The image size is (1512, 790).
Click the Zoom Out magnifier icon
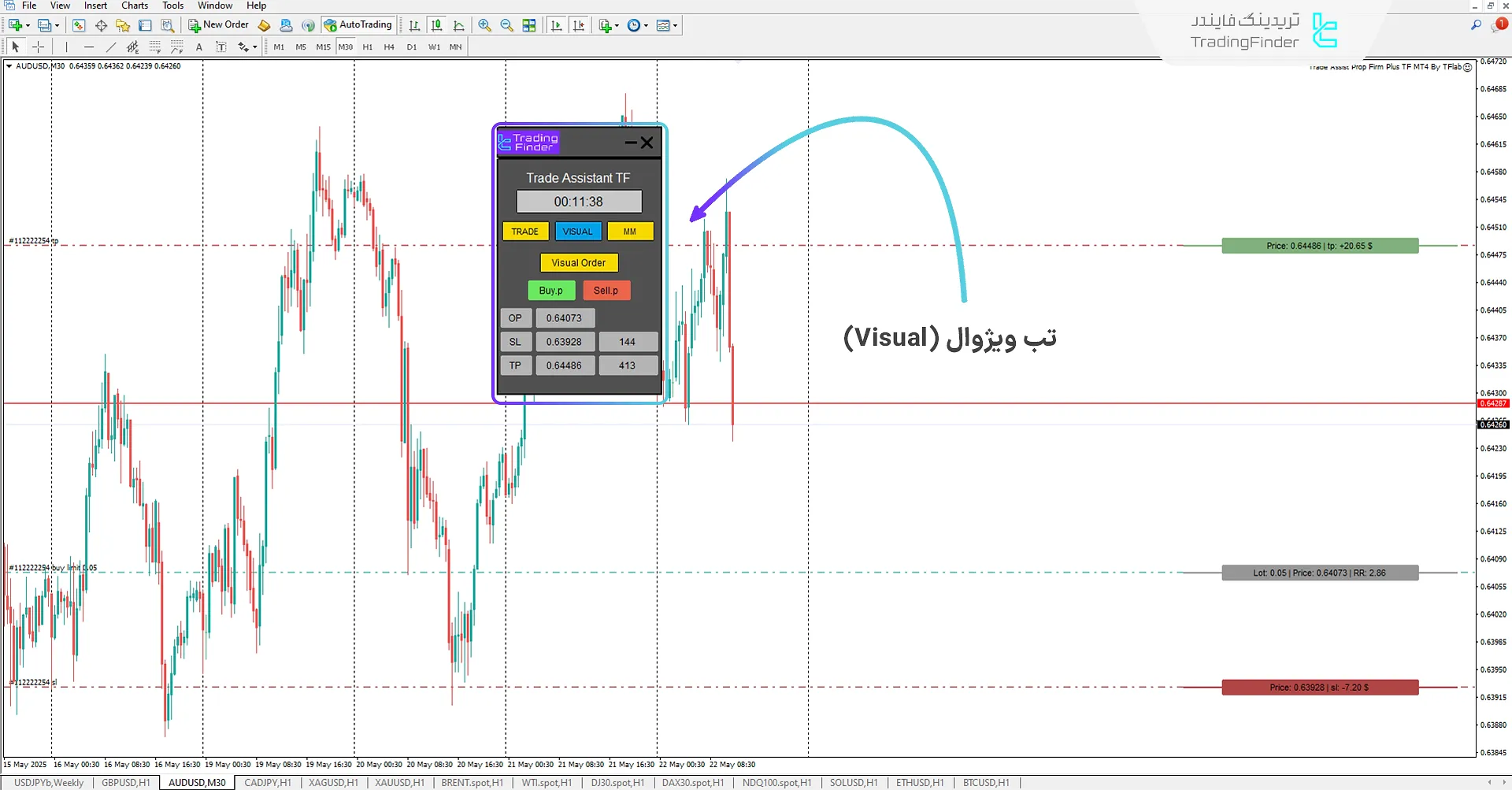click(506, 25)
